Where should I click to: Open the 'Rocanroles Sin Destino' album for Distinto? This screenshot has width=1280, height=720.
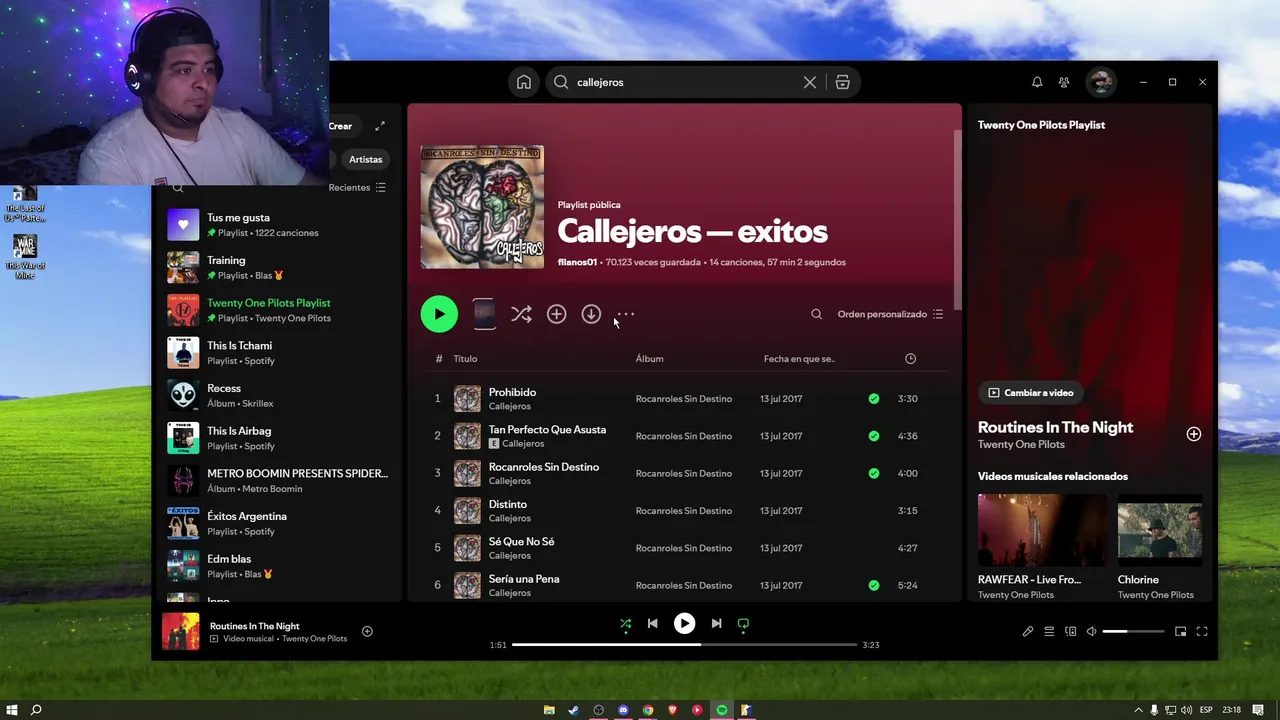(x=684, y=511)
